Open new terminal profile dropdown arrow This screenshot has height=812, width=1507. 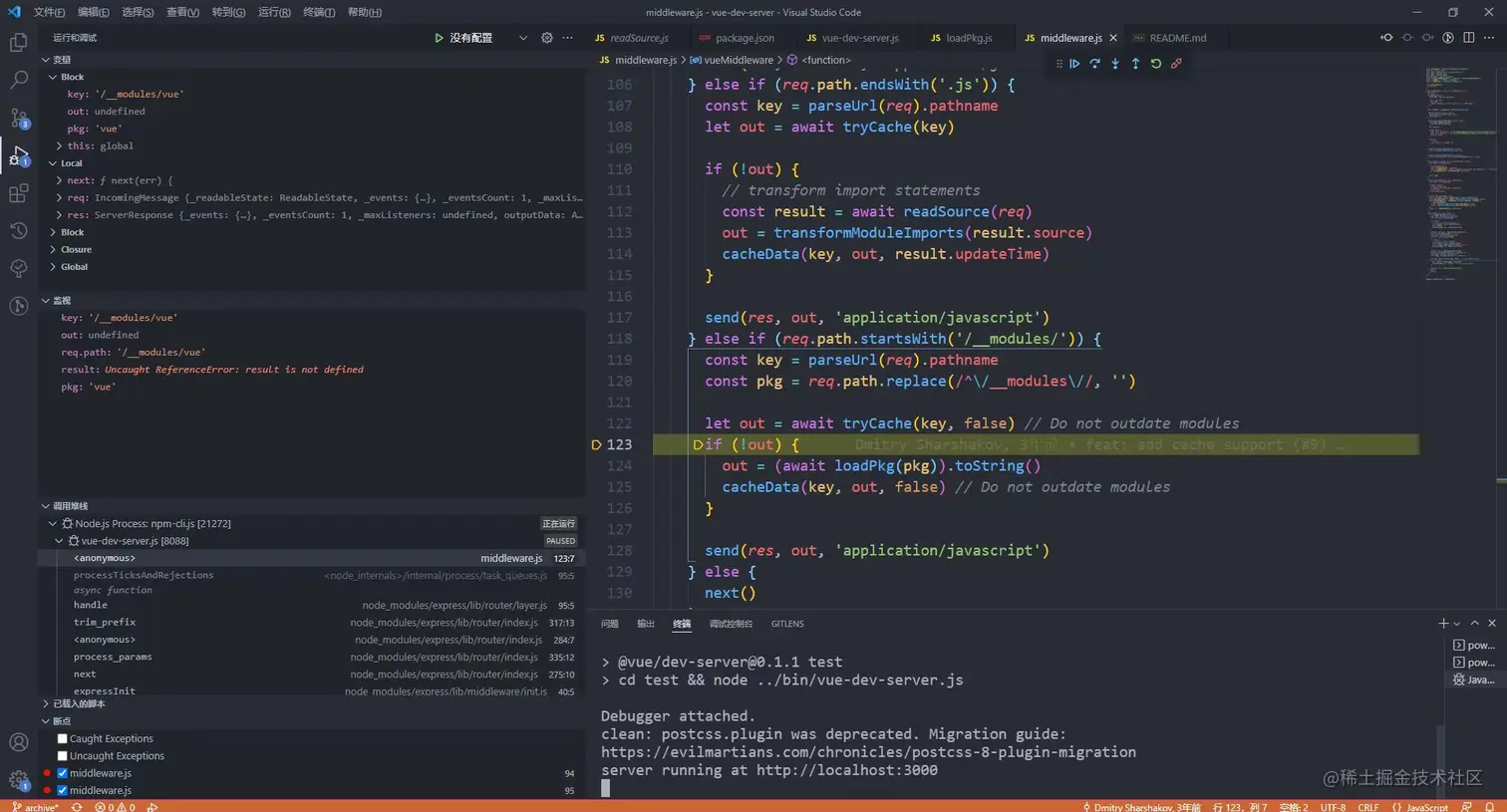(1458, 624)
